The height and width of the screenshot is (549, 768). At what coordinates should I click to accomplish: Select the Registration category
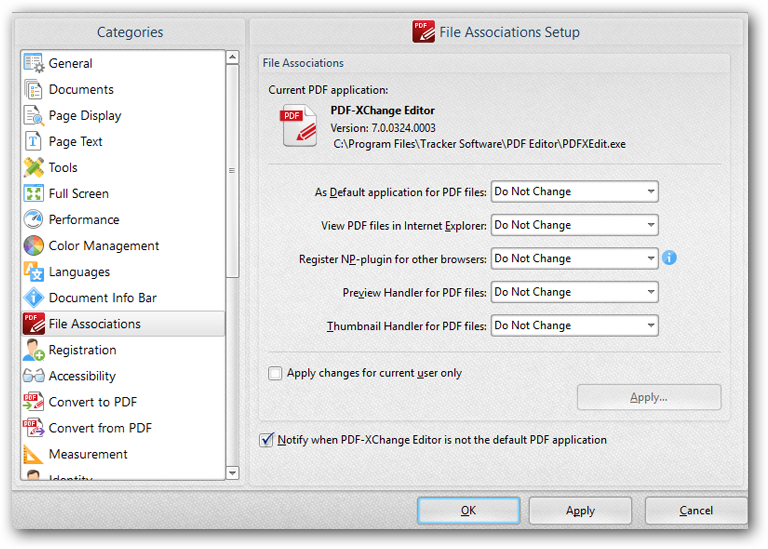[x=123, y=350]
